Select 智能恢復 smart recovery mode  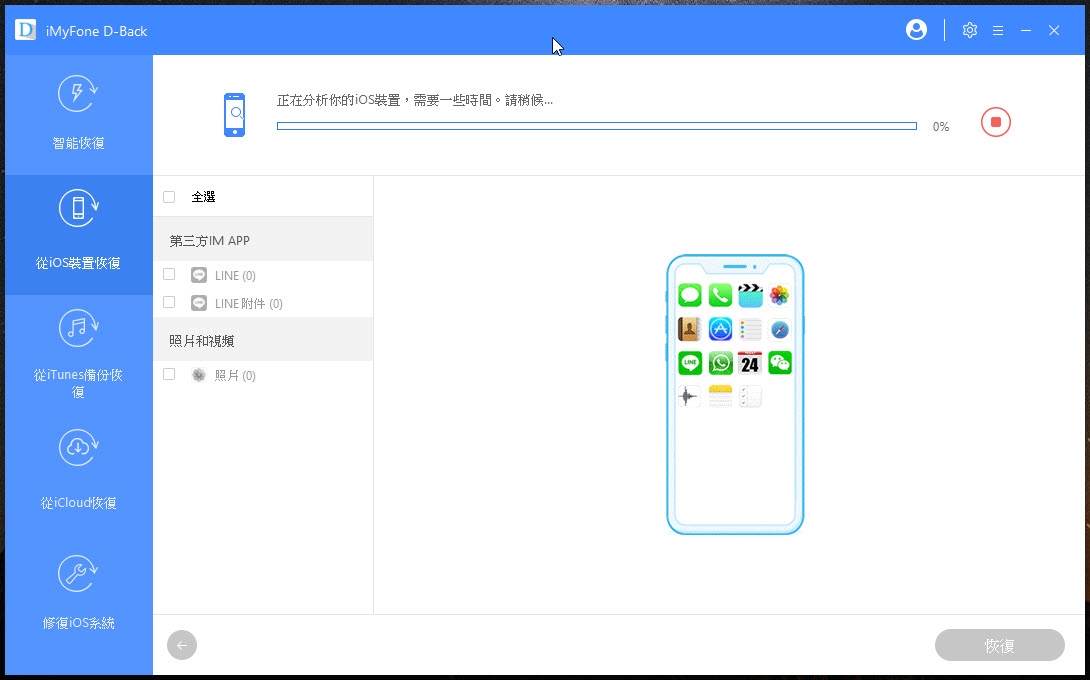[79, 115]
